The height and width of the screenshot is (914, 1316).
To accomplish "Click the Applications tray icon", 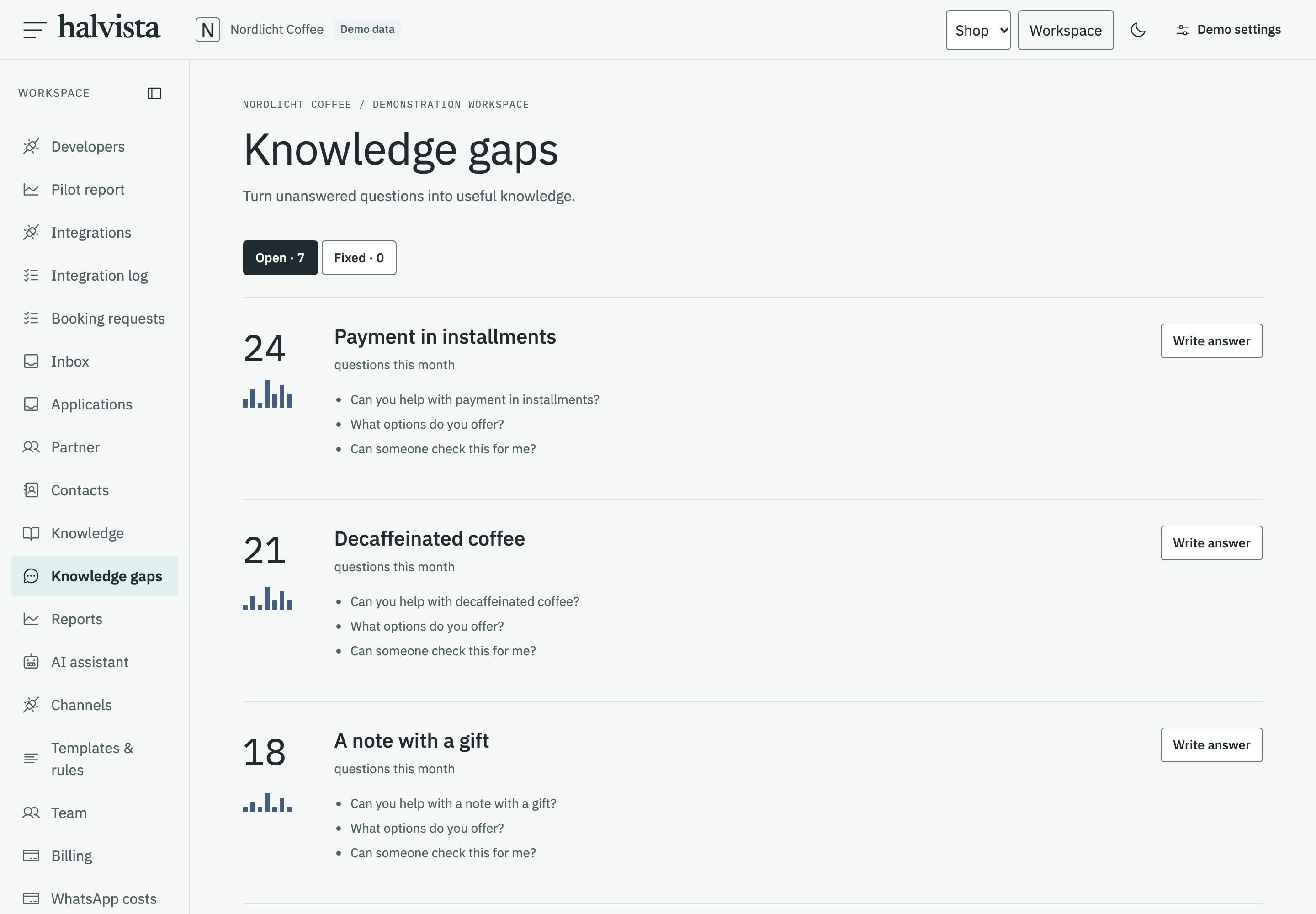I will coord(31,404).
